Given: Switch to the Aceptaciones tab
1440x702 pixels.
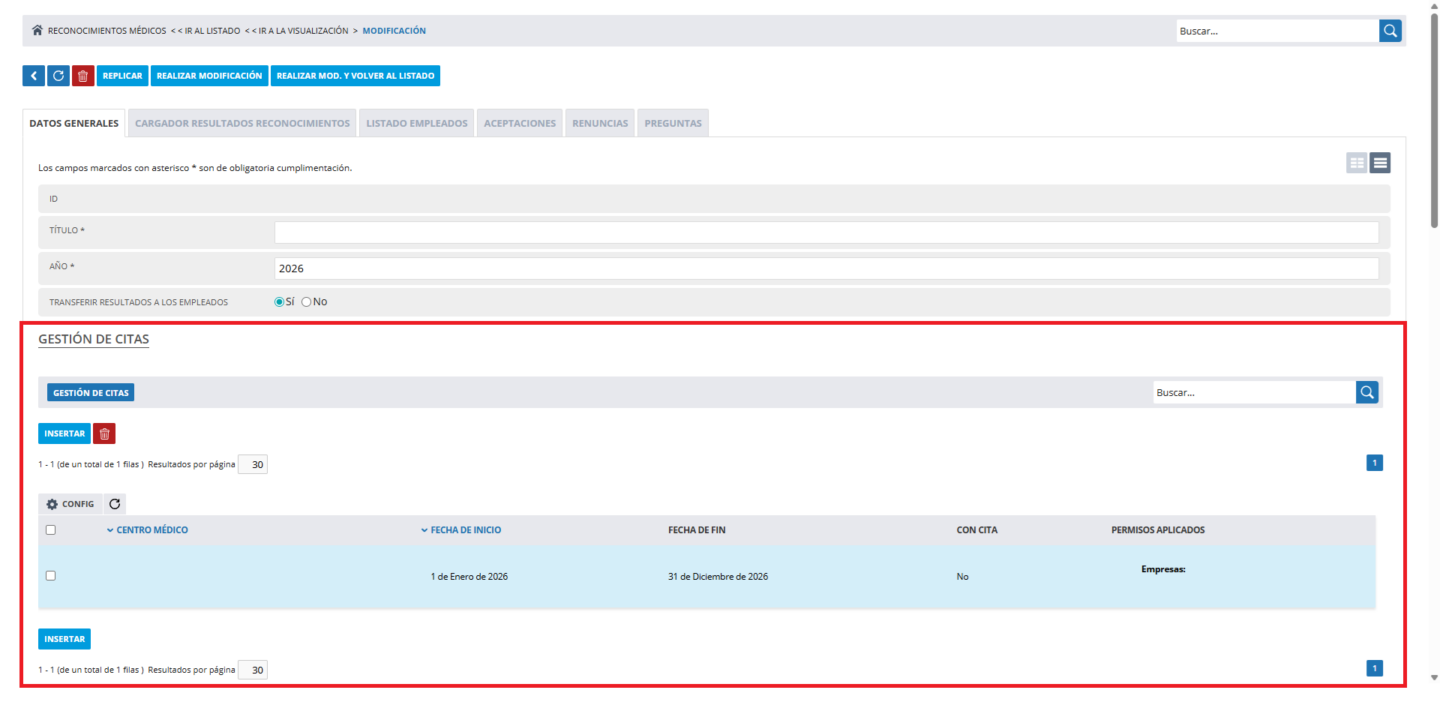Looking at the screenshot, I should point(519,124).
